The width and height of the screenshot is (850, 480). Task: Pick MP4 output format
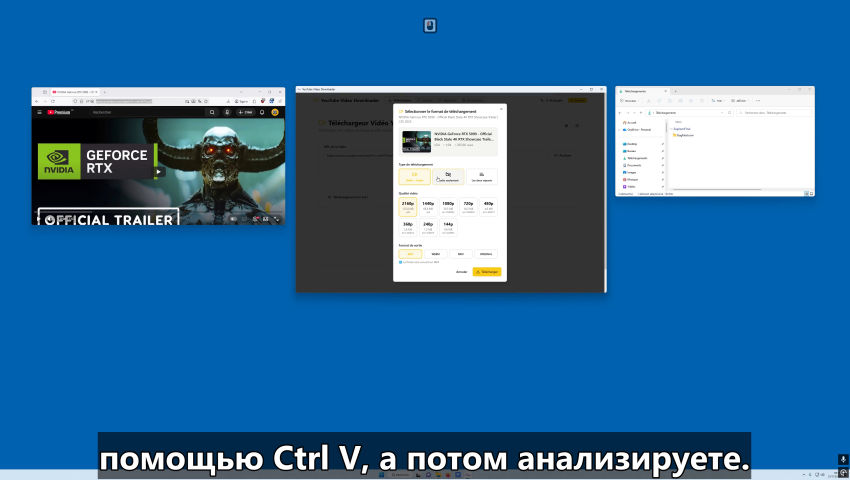click(410, 254)
